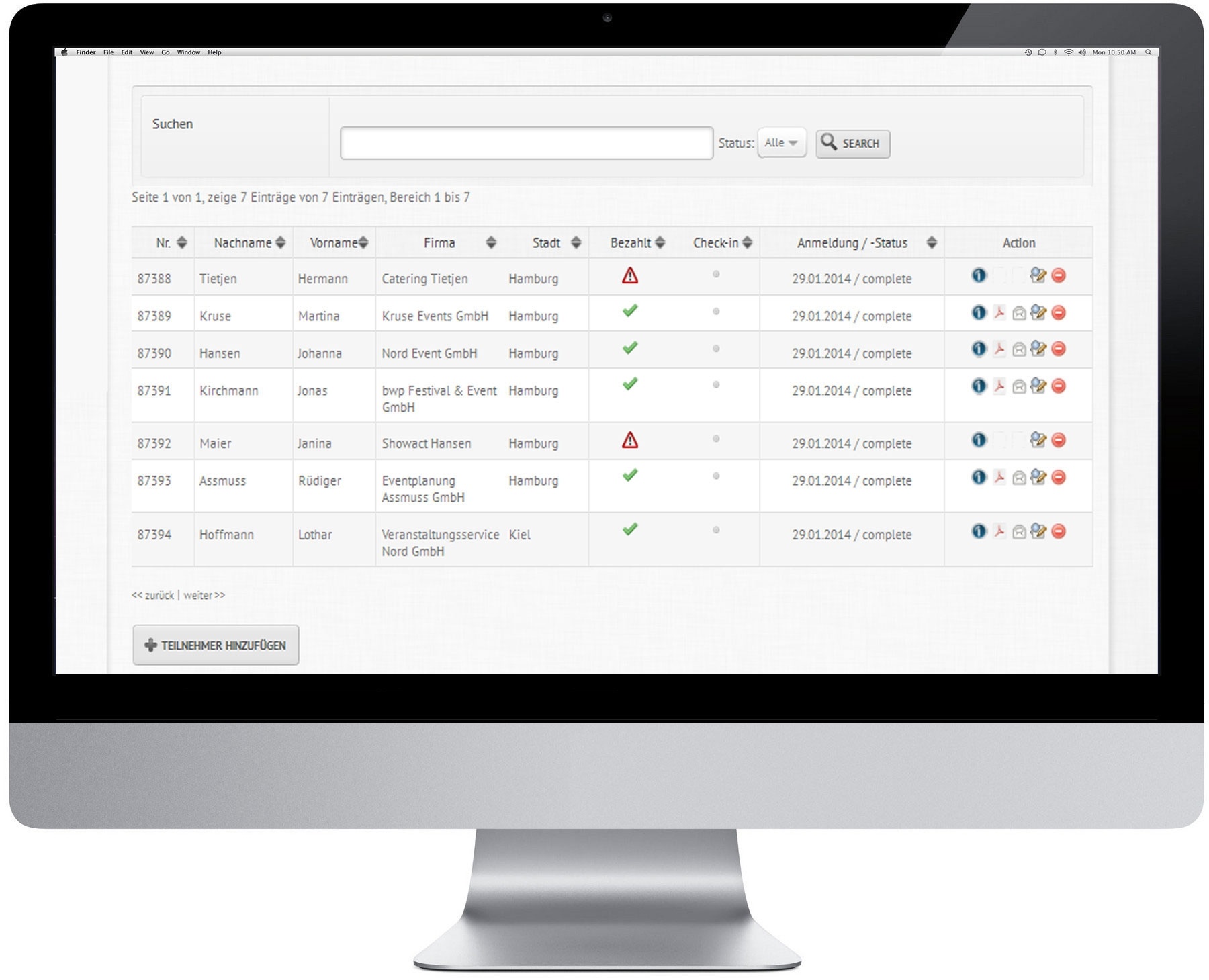Toggle check-in status for Maier

[x=716, y=439]
